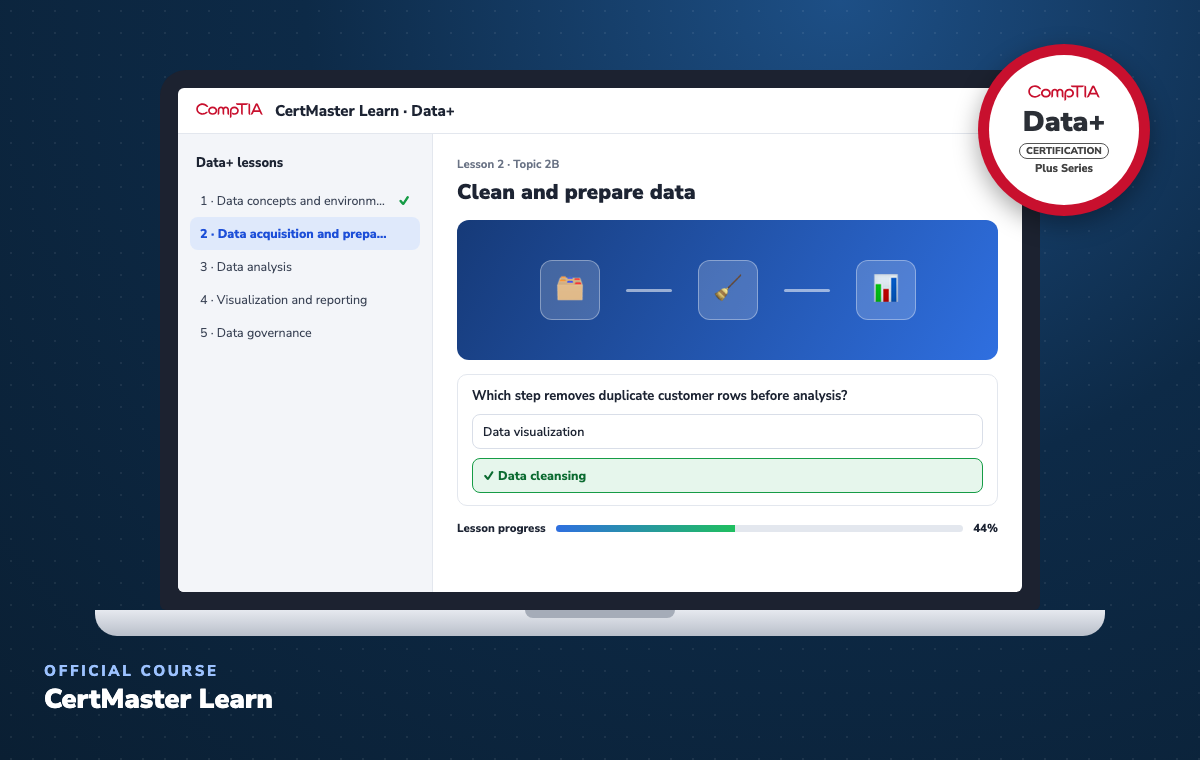Click the OFFICIAL COURSE caption

pos(131,671)
